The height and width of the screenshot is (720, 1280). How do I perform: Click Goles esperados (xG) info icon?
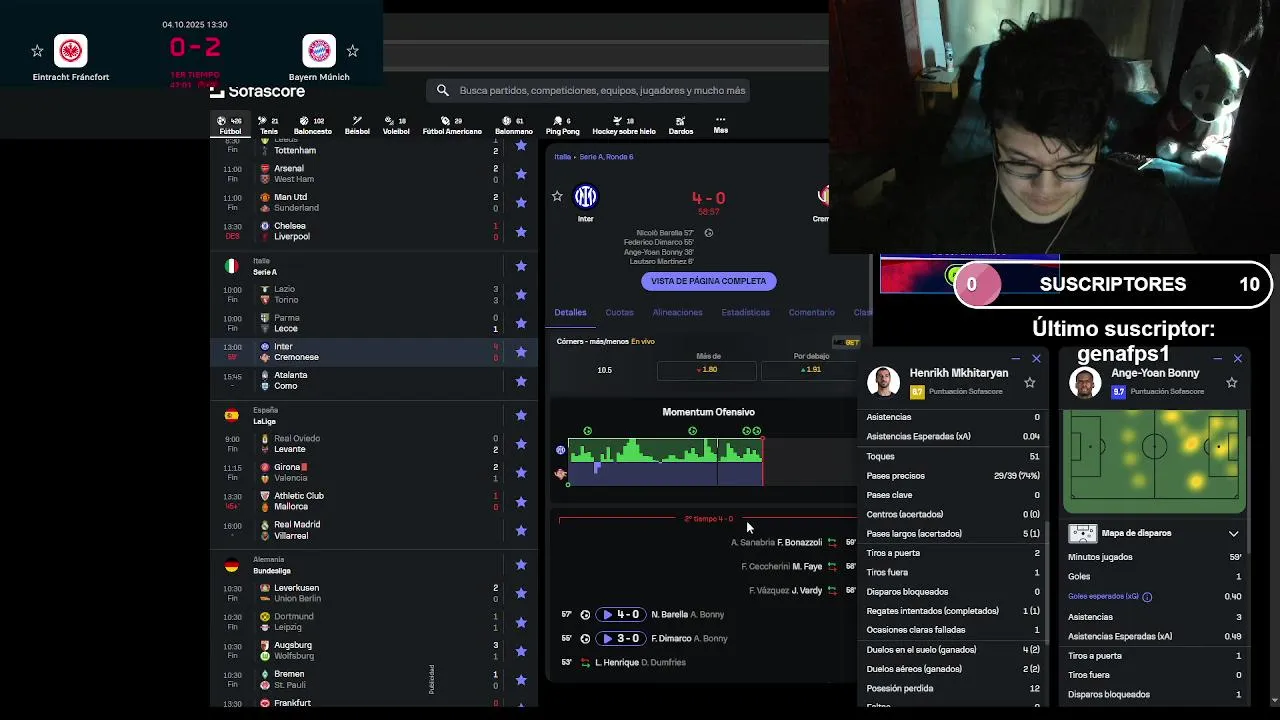coord(1147,597)
